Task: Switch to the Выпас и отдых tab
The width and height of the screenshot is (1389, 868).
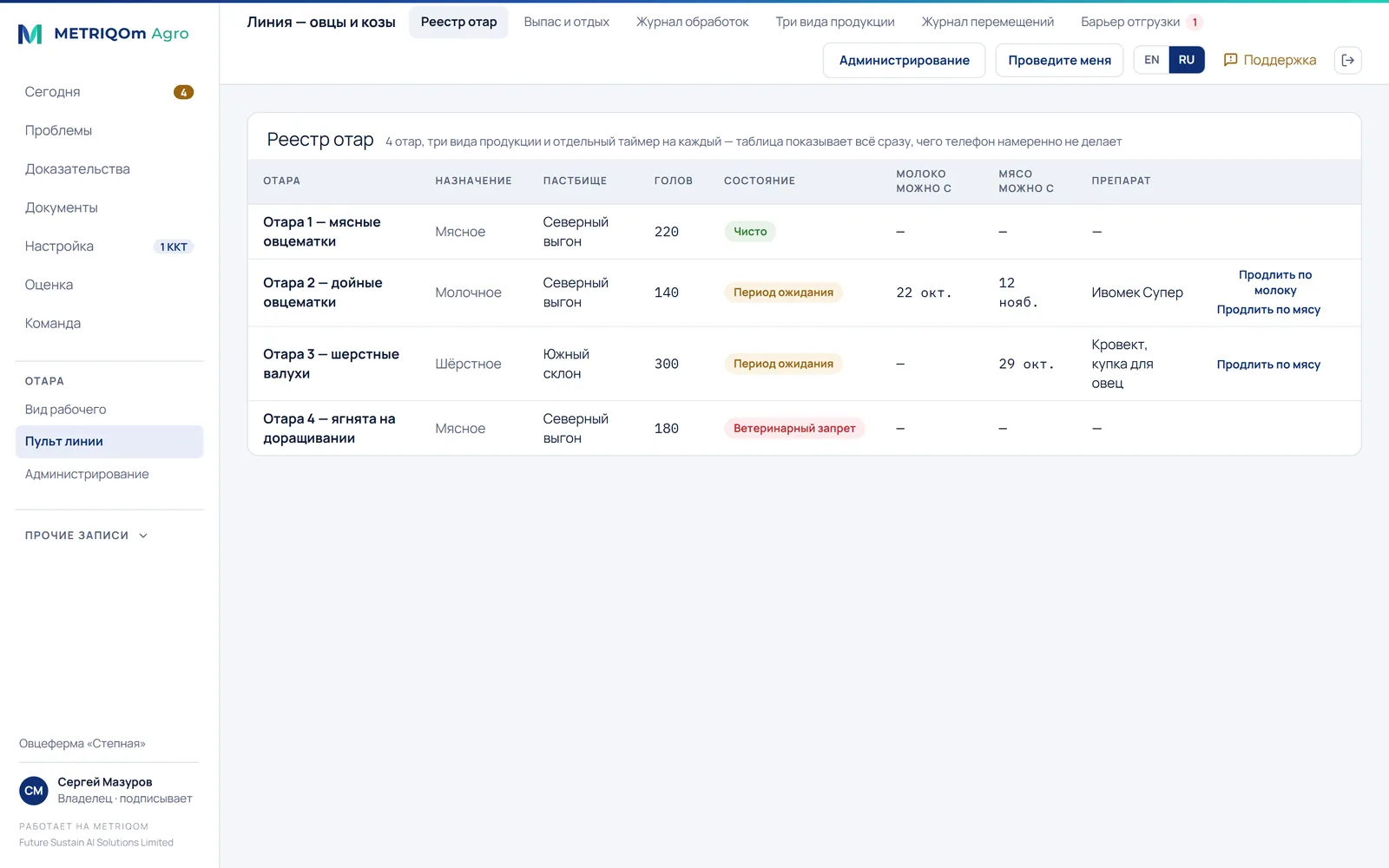Action: point(566,22)
